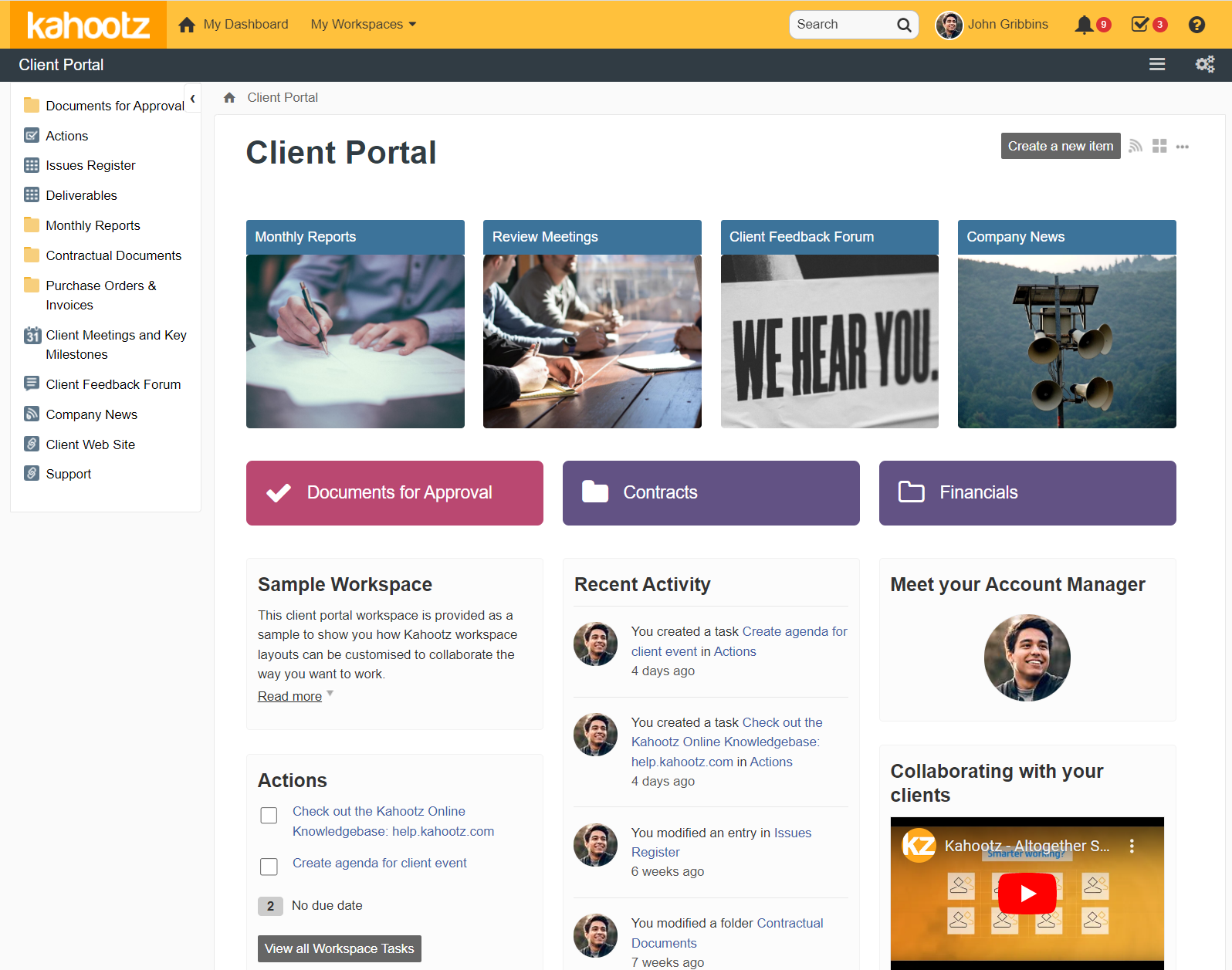This screenshot has width=1232, height=970.
Task: Open Client Meetings and Key Milestones
Action: click(x=116, y=344)
